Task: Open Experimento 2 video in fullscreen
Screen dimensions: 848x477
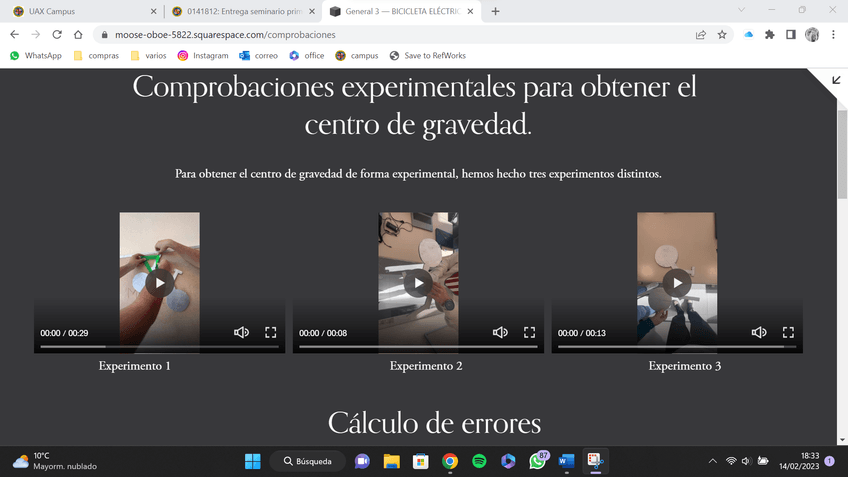Action: (x=529, y=332)
